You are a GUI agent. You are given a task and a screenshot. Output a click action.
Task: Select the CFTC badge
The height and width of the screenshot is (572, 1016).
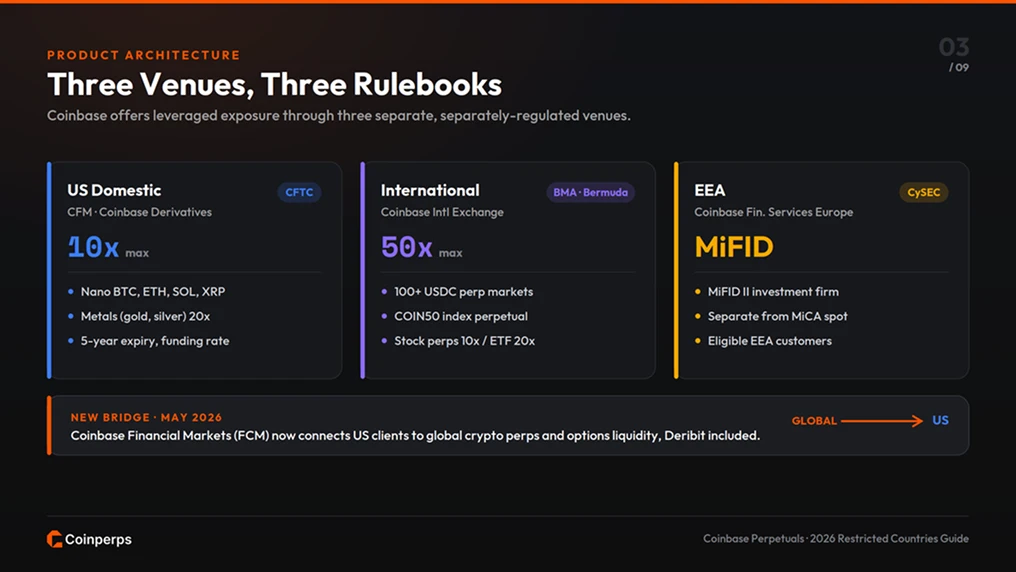[299, 192]
